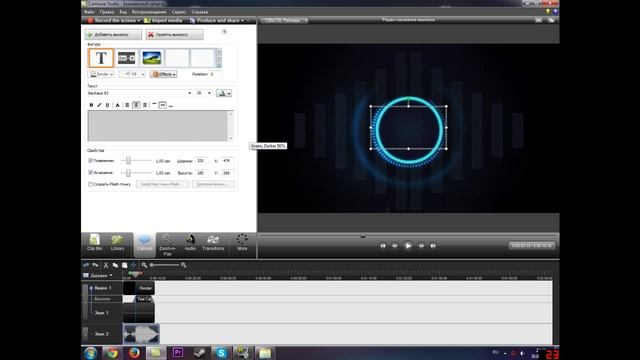Click the Delete callout button with red X
The image size is (640, 360).
tap(174, 35)
